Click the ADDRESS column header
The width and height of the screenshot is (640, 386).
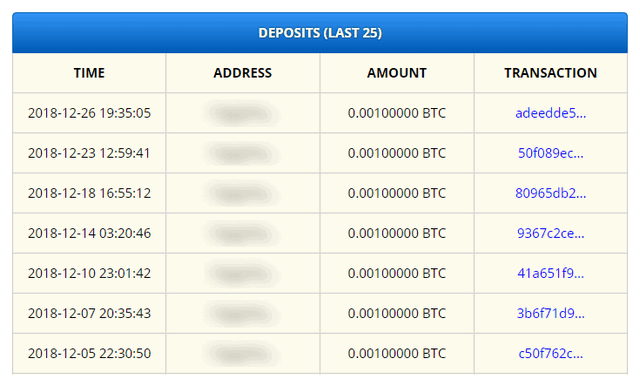[242, 73]
